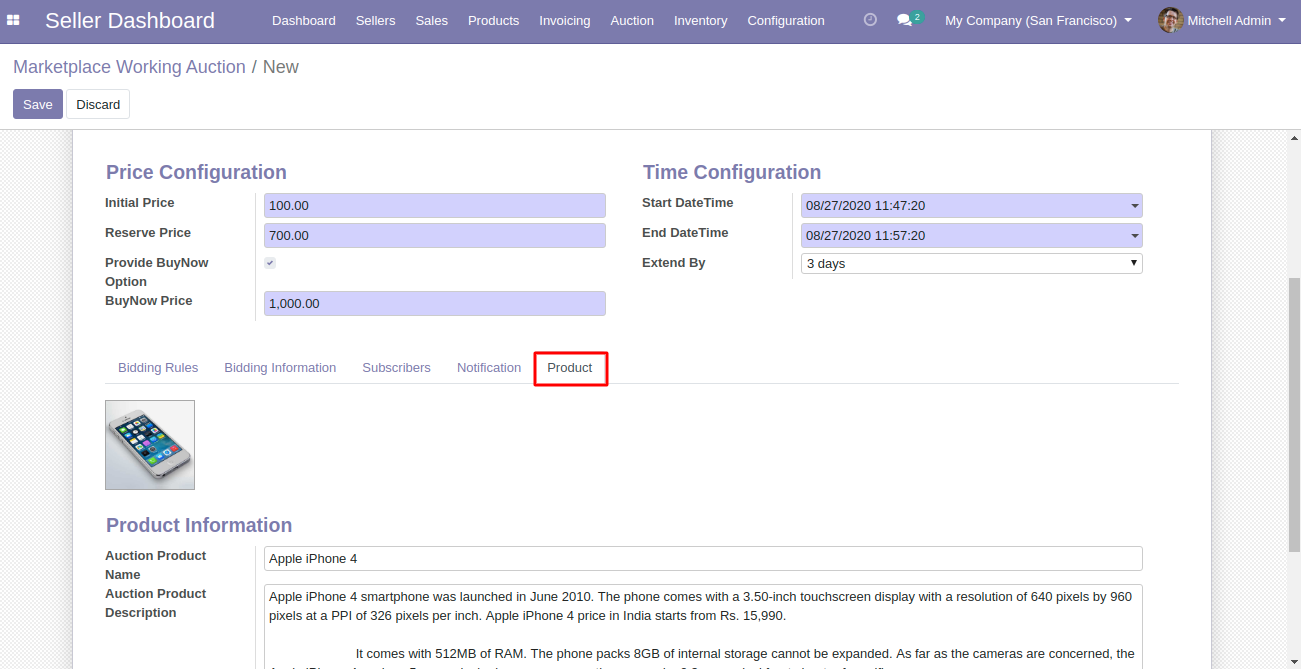1301x669 pixels.
Task: Open Extend By 3 days dropdown
Action: coord(972,263)
